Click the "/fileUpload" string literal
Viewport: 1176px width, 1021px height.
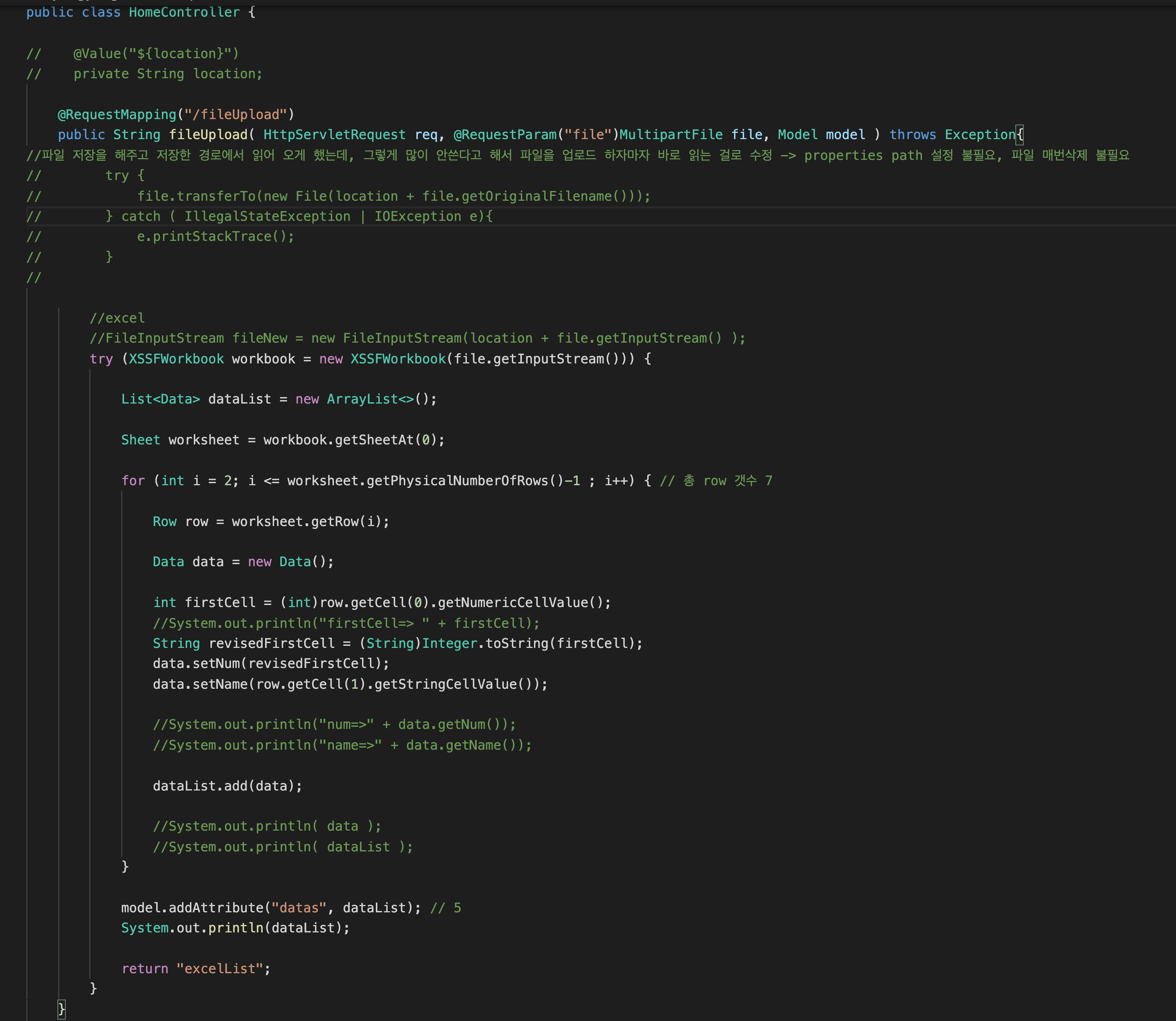(235, 114)
